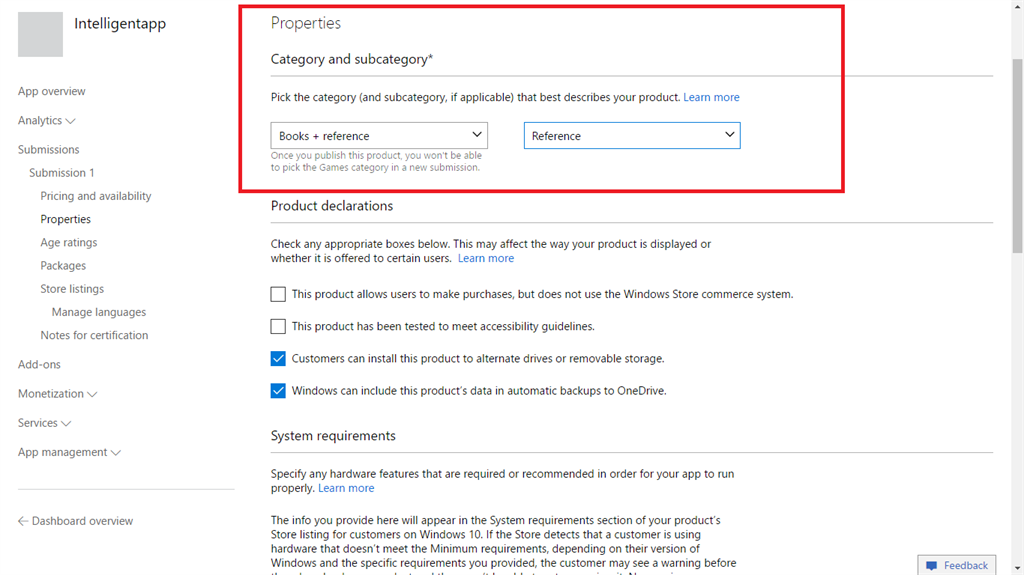
Task: Open the Books + reference category dropdown
Action: coord(379,136)
